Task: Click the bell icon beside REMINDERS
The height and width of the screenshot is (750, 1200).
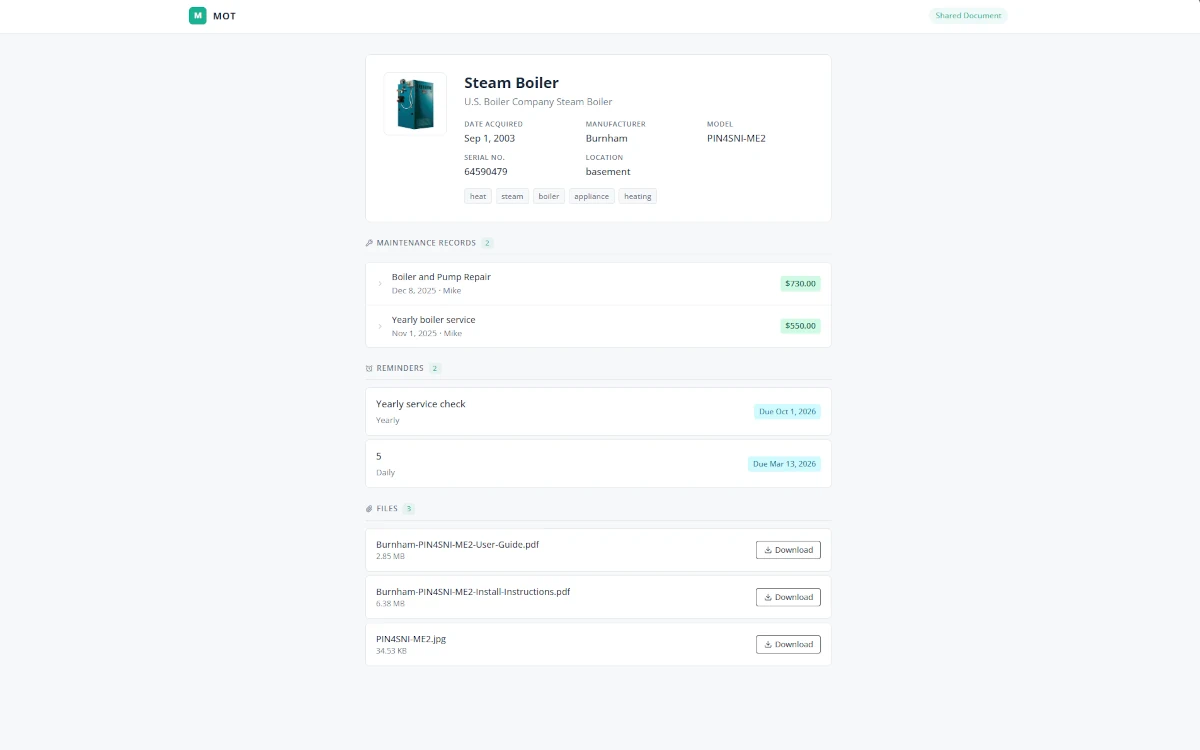Action: (x=369, y=368)
